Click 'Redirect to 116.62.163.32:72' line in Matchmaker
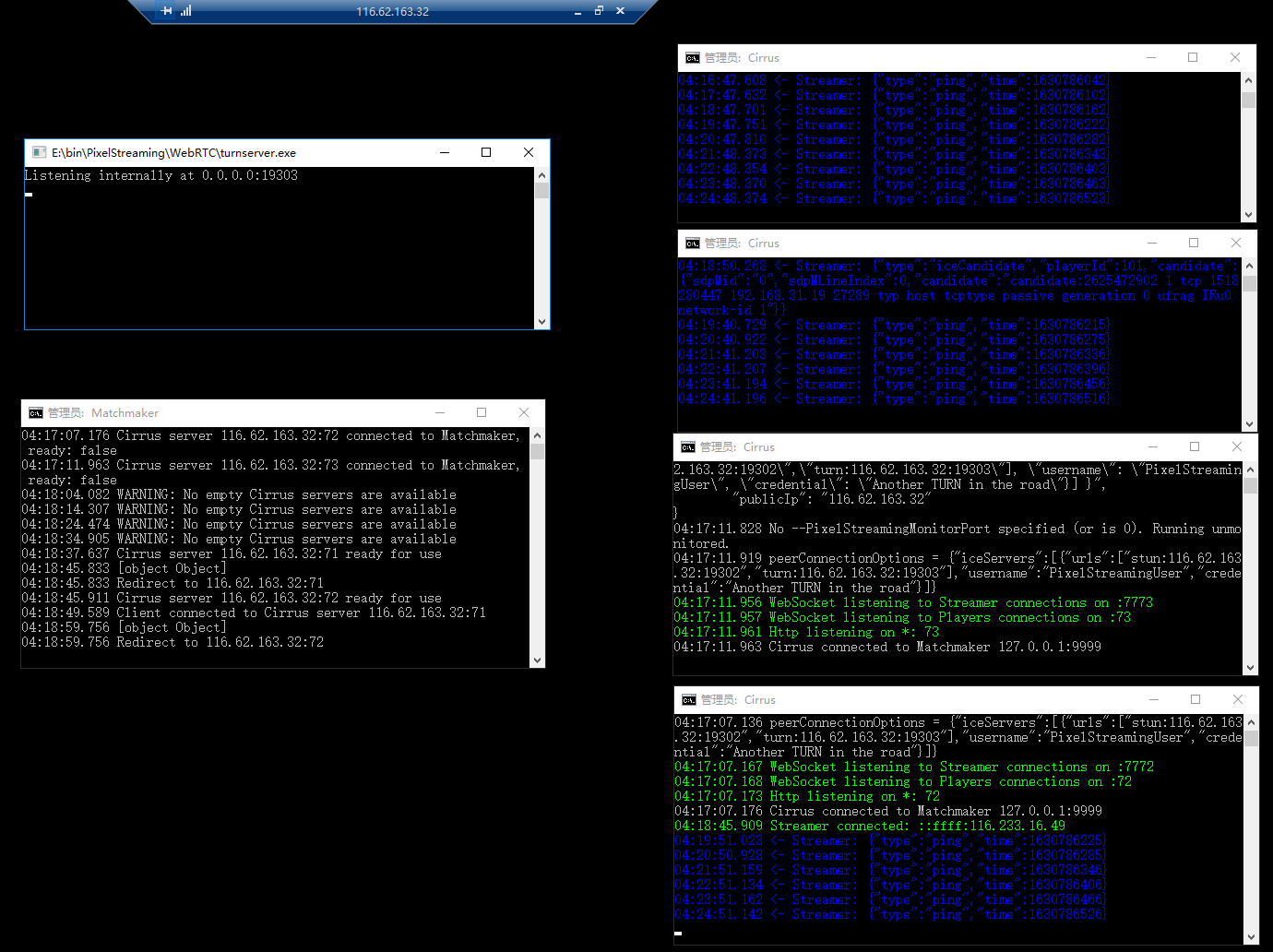The height and width of the screenshot is (952, 1273). tap(173, 642)
